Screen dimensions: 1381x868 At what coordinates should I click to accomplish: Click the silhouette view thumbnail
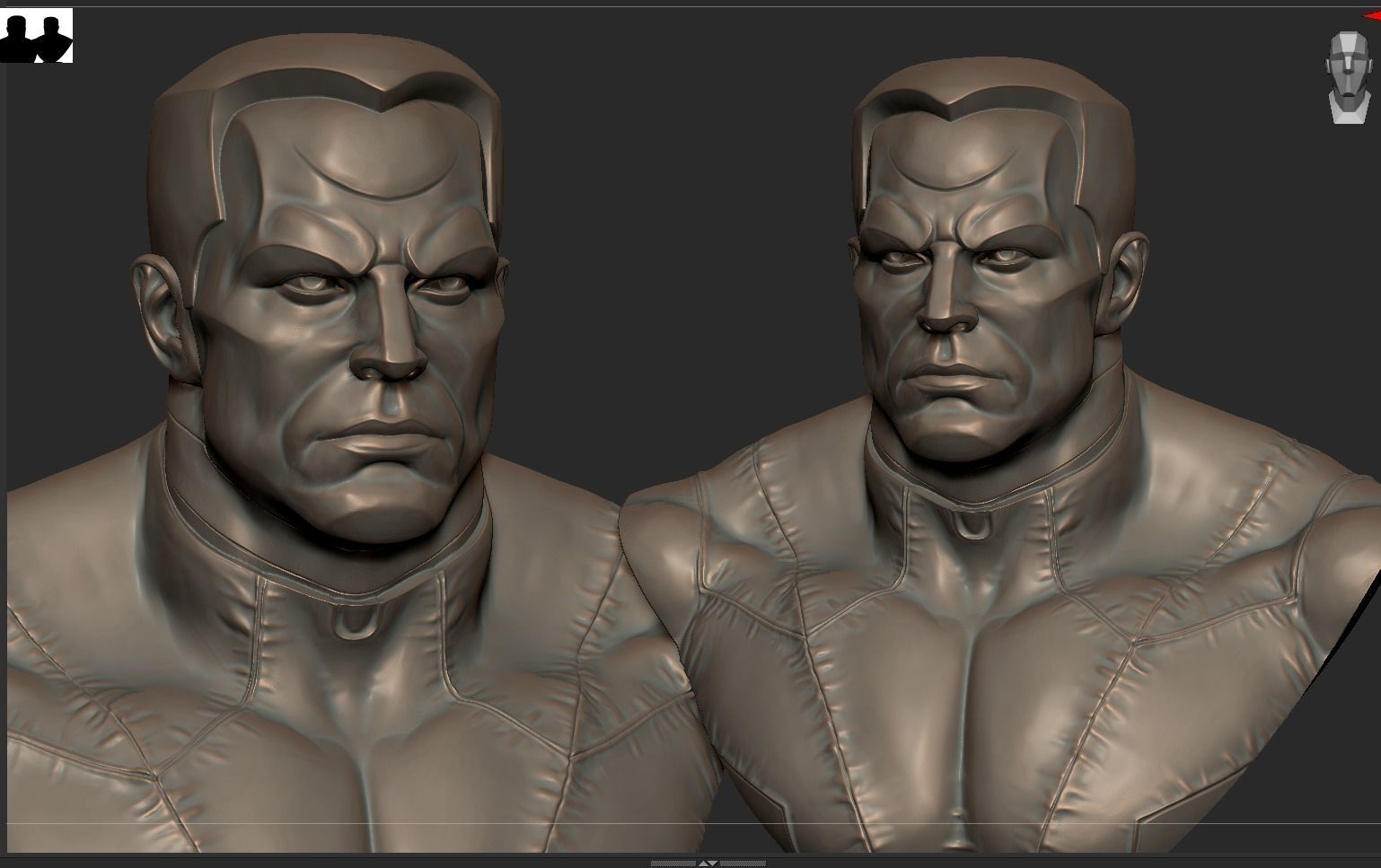(36, 36)
